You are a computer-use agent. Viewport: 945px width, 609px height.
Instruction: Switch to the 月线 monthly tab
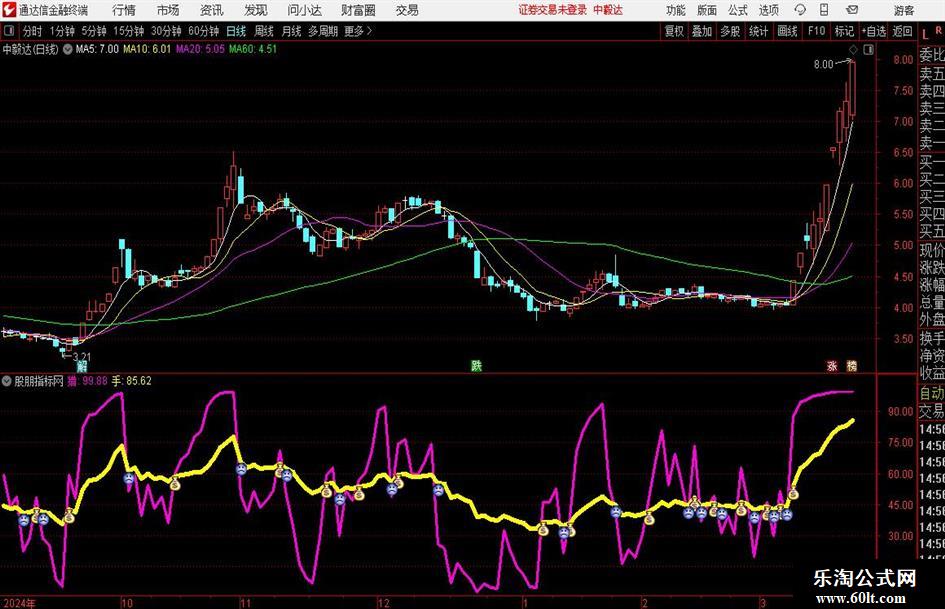(x=292, y=31)
